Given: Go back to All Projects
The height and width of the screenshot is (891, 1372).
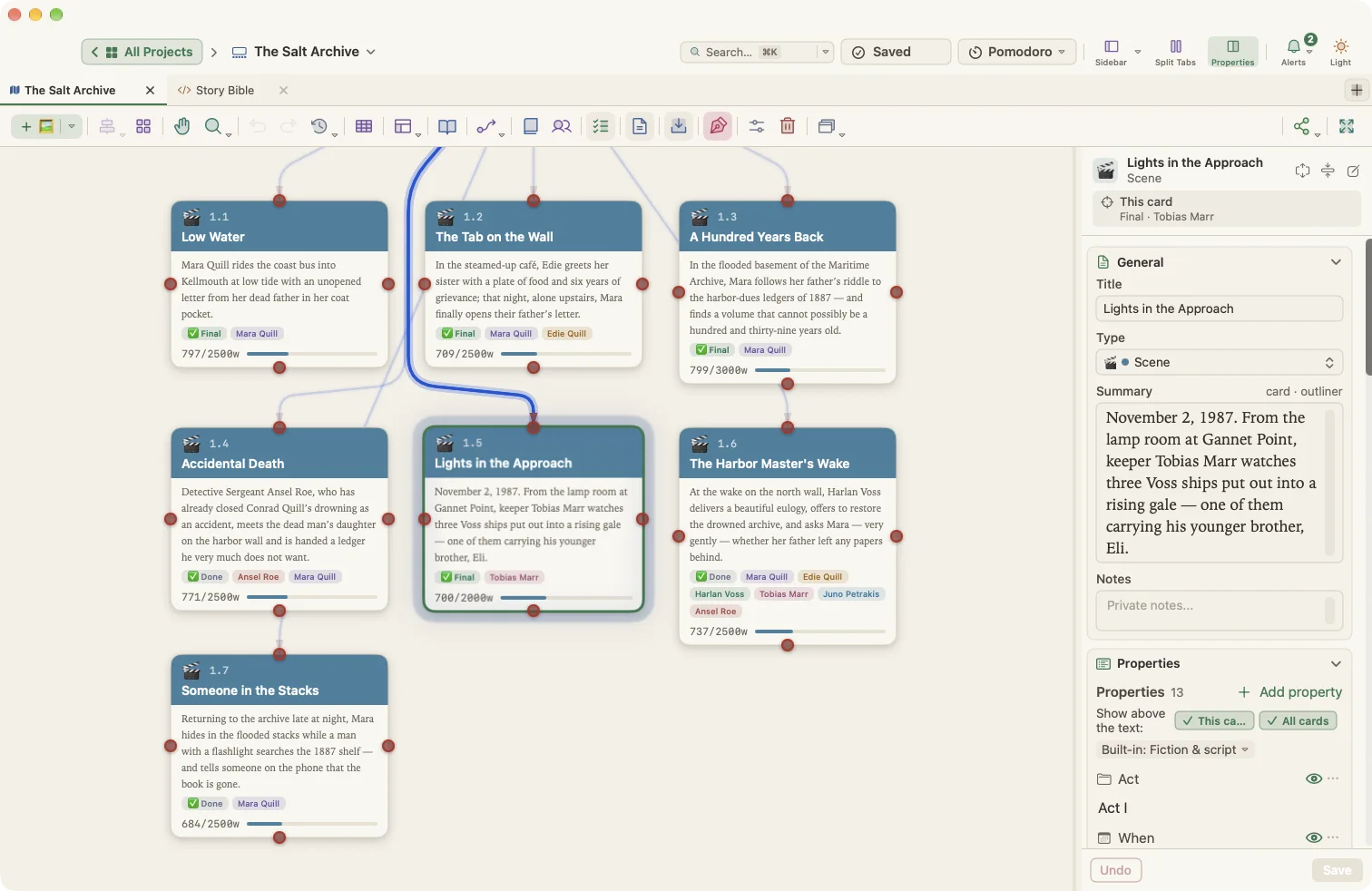Looking at the screenshot, I should 142,52.
